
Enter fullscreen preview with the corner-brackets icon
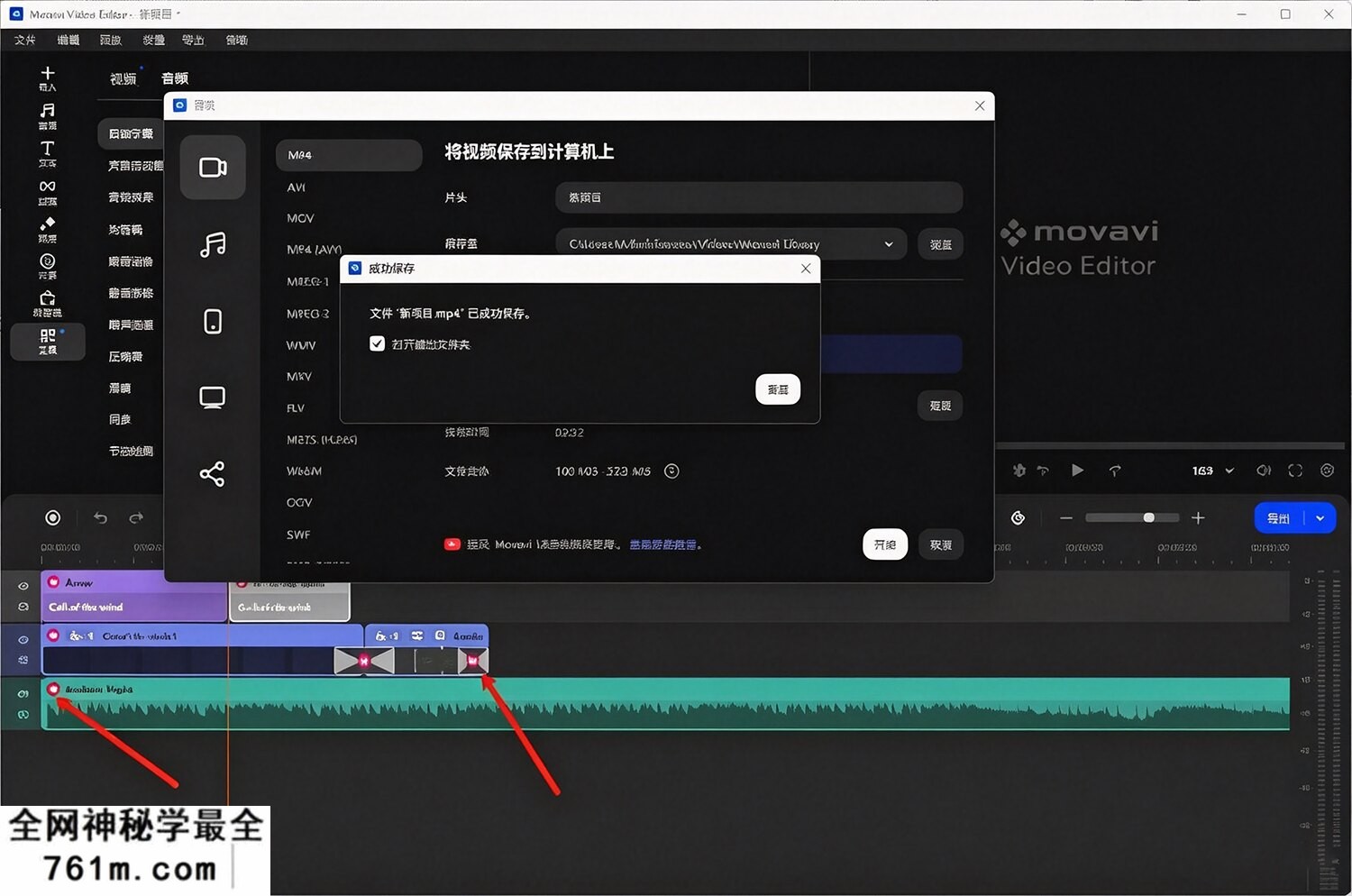[x=1295, y=471]
